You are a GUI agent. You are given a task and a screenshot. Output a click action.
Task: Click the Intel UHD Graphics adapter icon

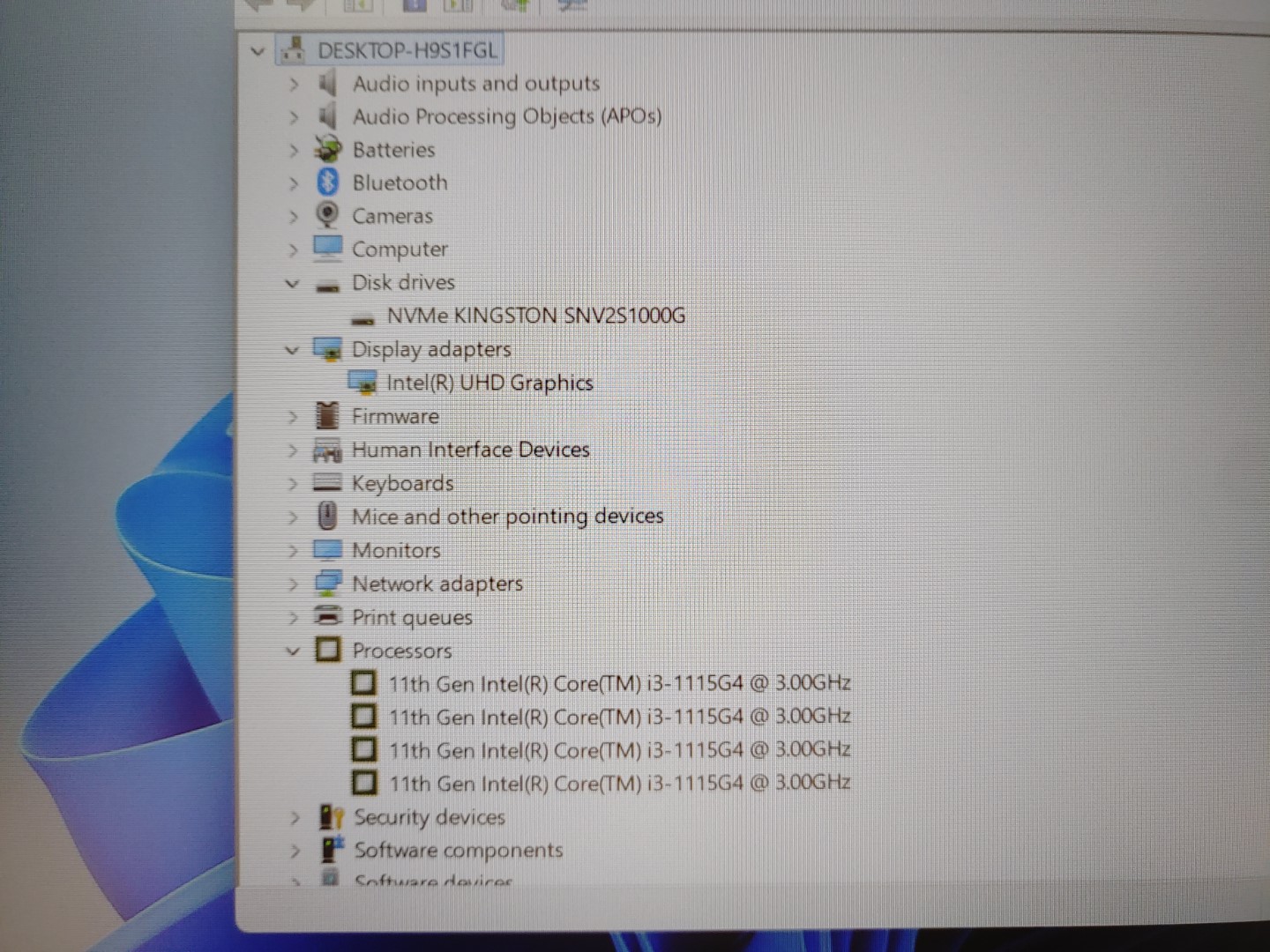[362, 383]
